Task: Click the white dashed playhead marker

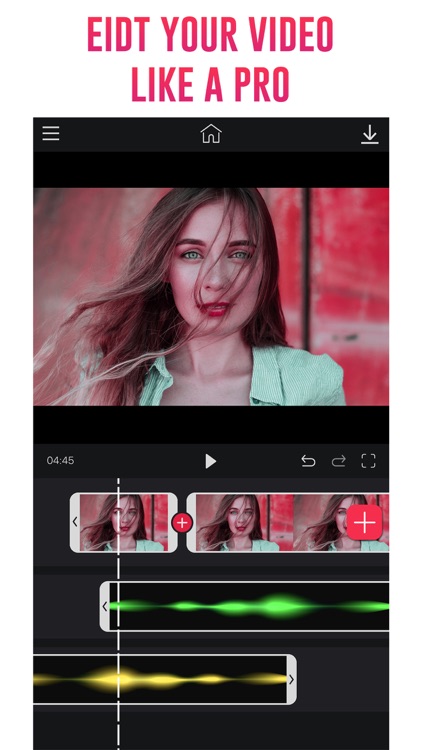Action: [119, 614]
